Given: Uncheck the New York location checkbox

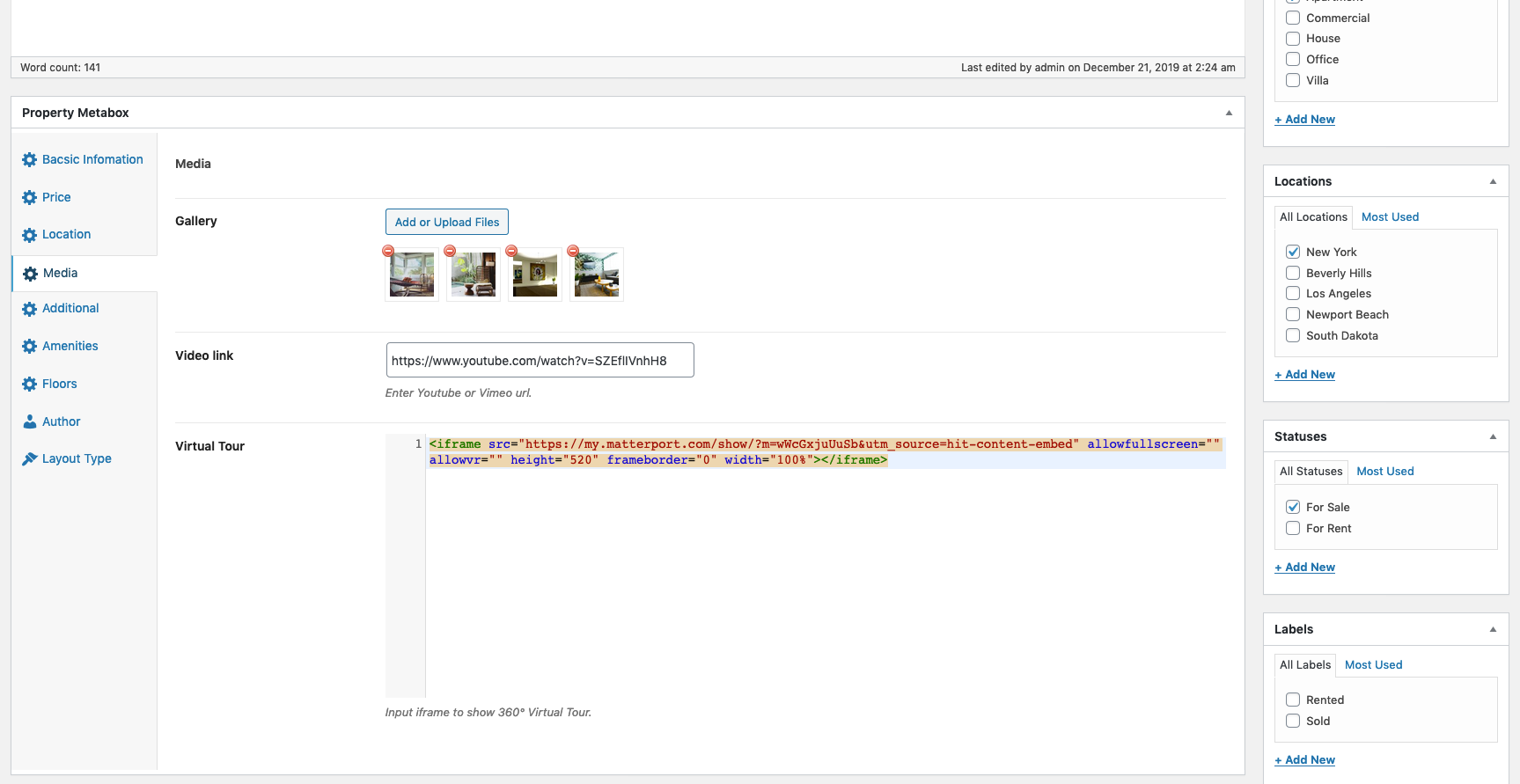Looking at the screenshot, I should click(1293, 252).
